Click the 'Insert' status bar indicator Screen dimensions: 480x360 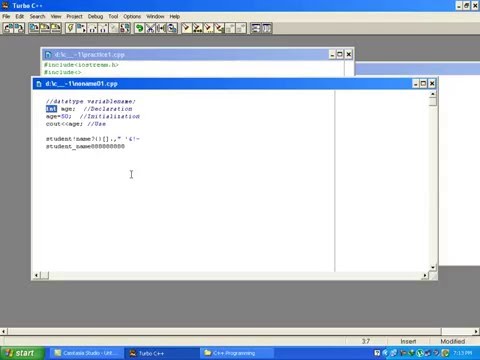click(x=408, y=341)
